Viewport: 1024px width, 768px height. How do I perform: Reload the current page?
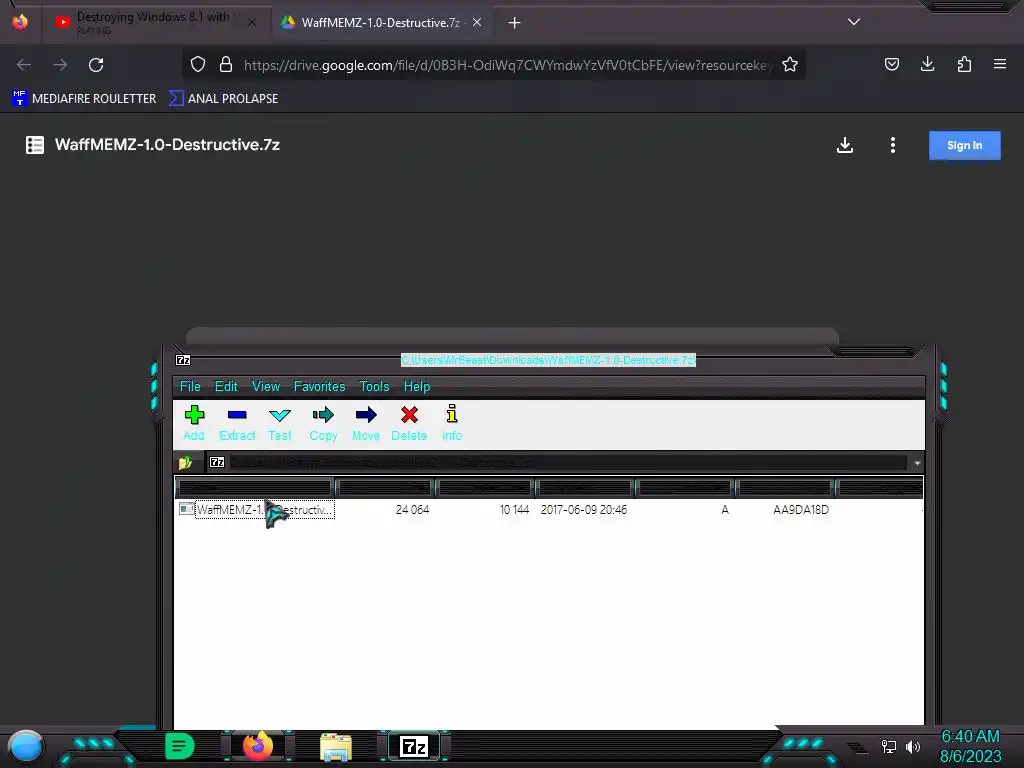96,65
